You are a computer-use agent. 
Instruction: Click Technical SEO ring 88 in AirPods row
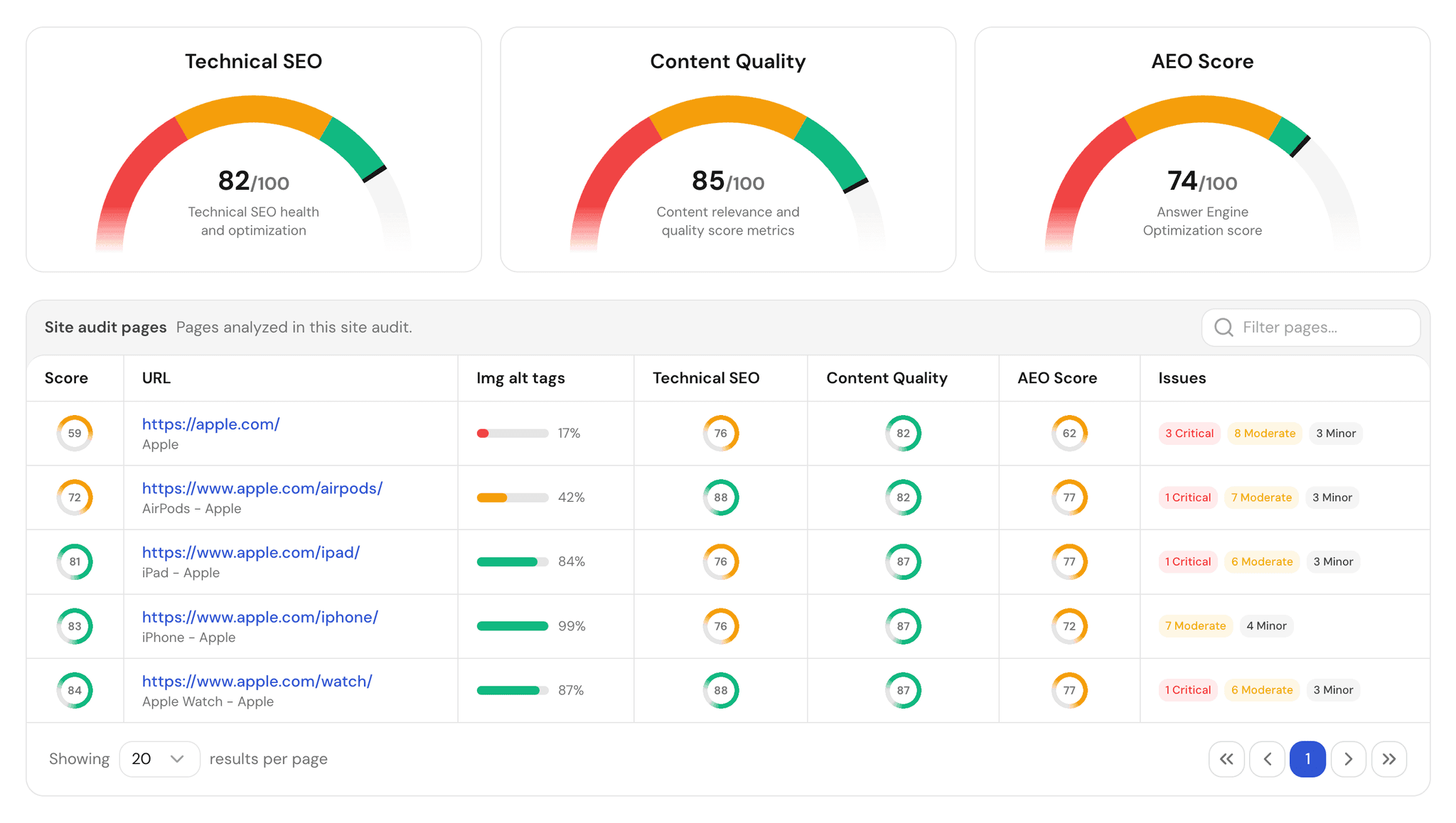[x=721, y=497]
